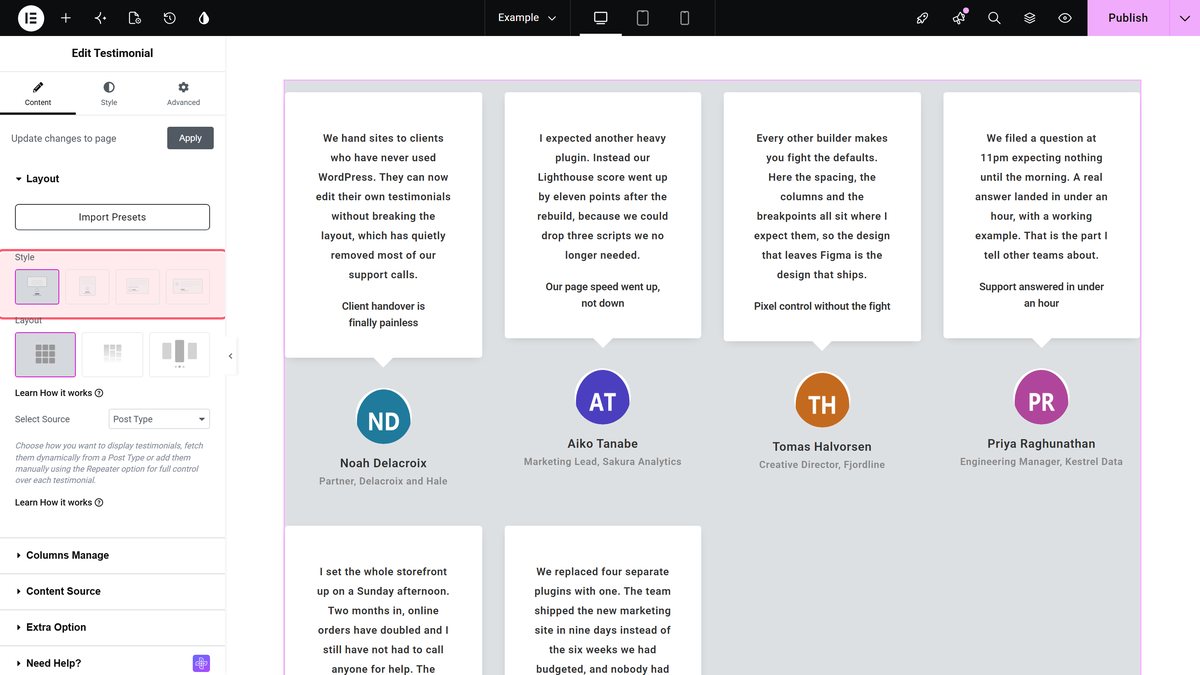The height and width of the screenshot is (675, 1200).
Task: Preview changes with the eye icon
Action: (x=1065, y=18)
